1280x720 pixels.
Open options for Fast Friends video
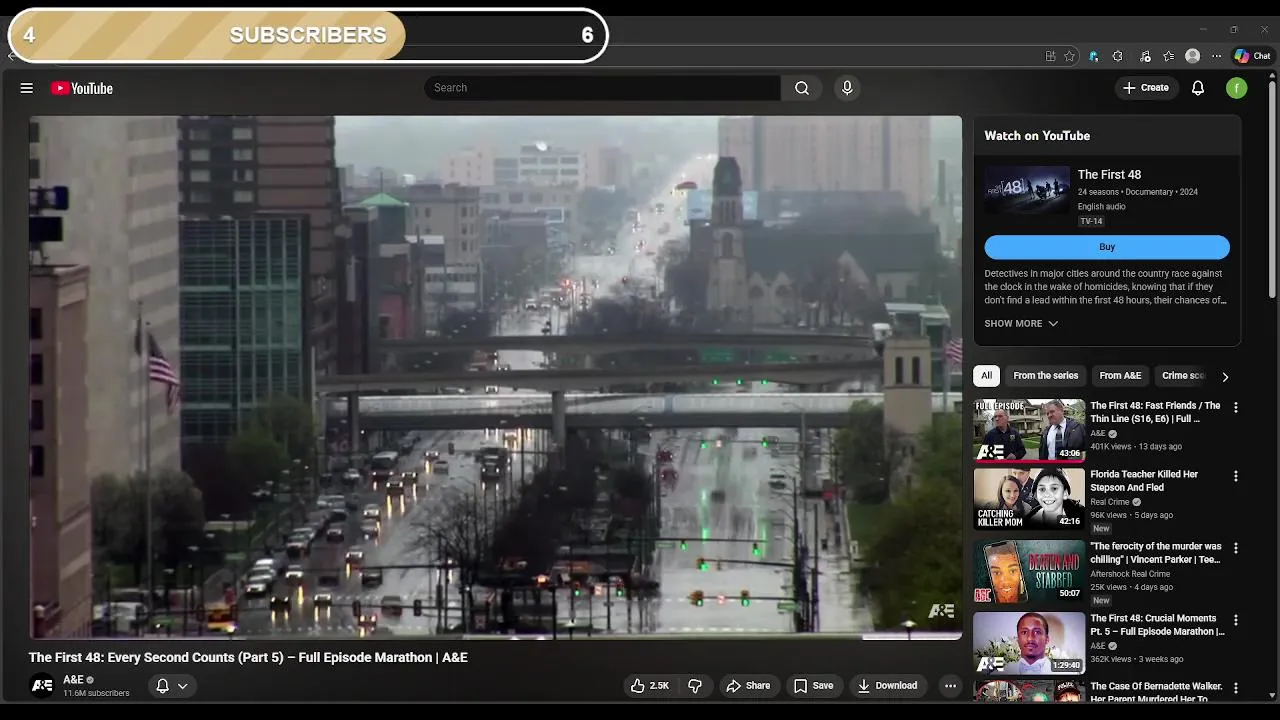point(1236,408)
